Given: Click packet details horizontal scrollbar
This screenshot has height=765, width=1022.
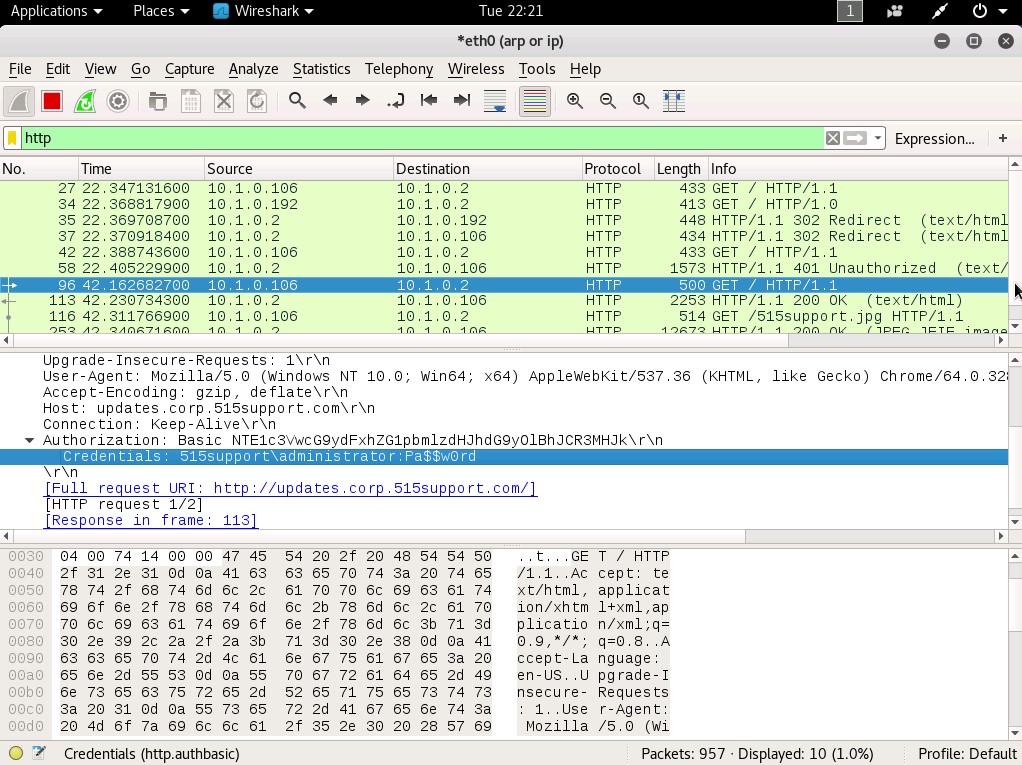Looking at the screenshot, I should tap(504, 536).
